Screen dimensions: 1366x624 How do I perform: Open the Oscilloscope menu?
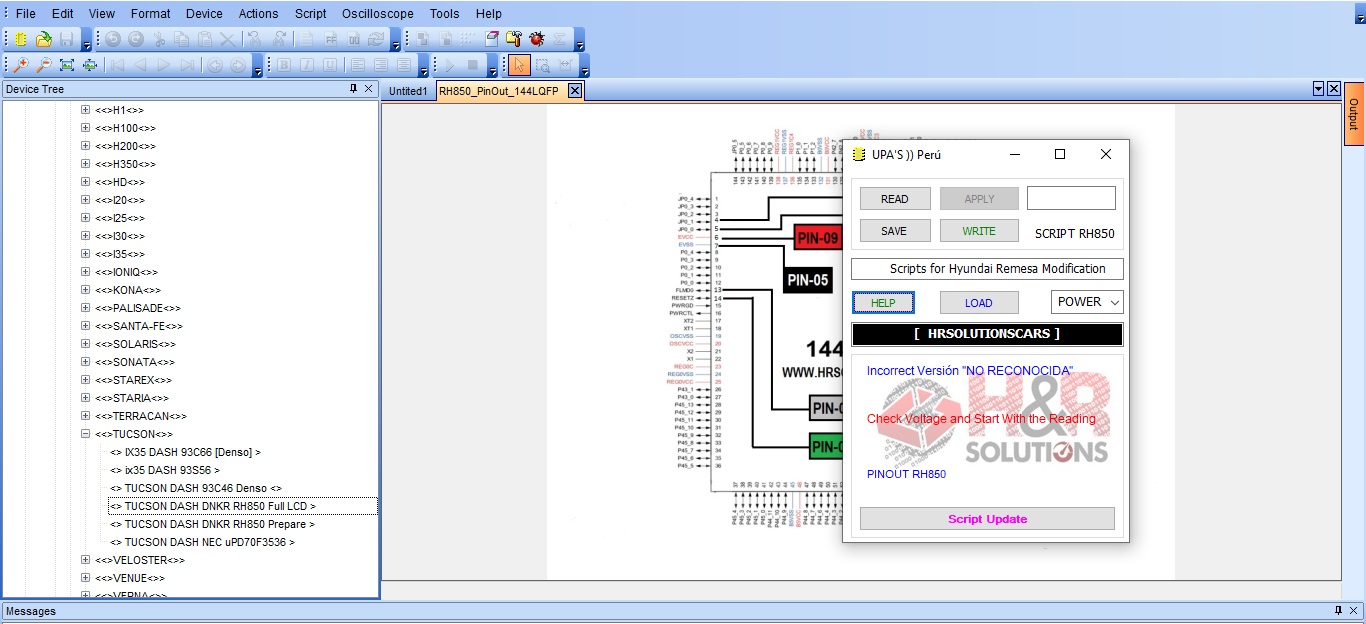coord(377,14)
